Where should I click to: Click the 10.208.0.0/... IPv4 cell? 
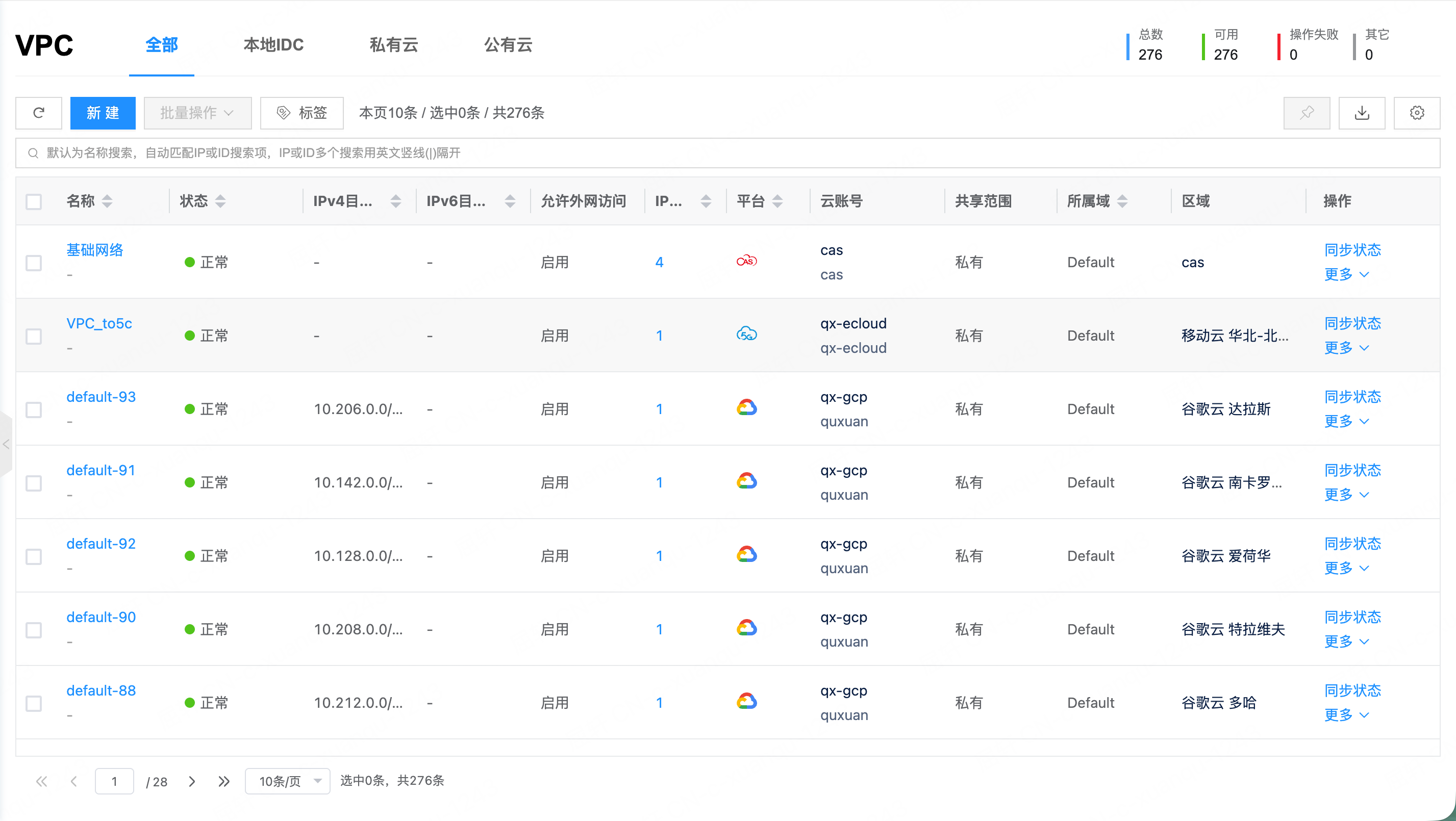point(358,630)
